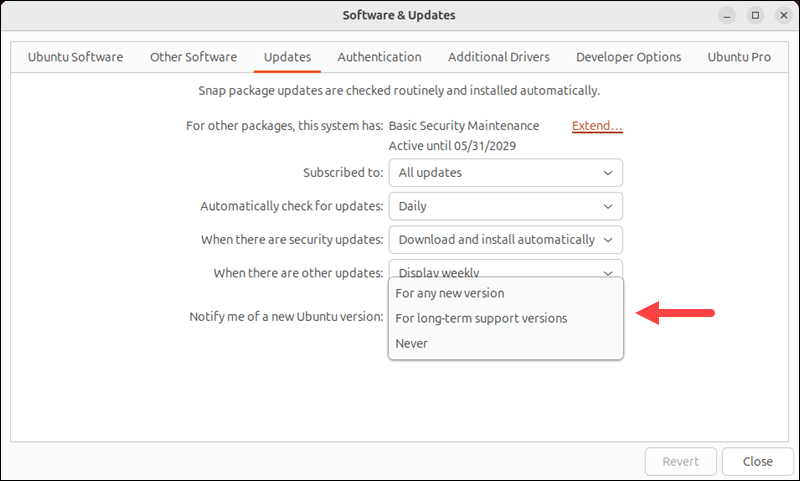The width and height of the screenshot is (800, 481).
Task: Click the Revert button
Action: click(x=681, y=462)
